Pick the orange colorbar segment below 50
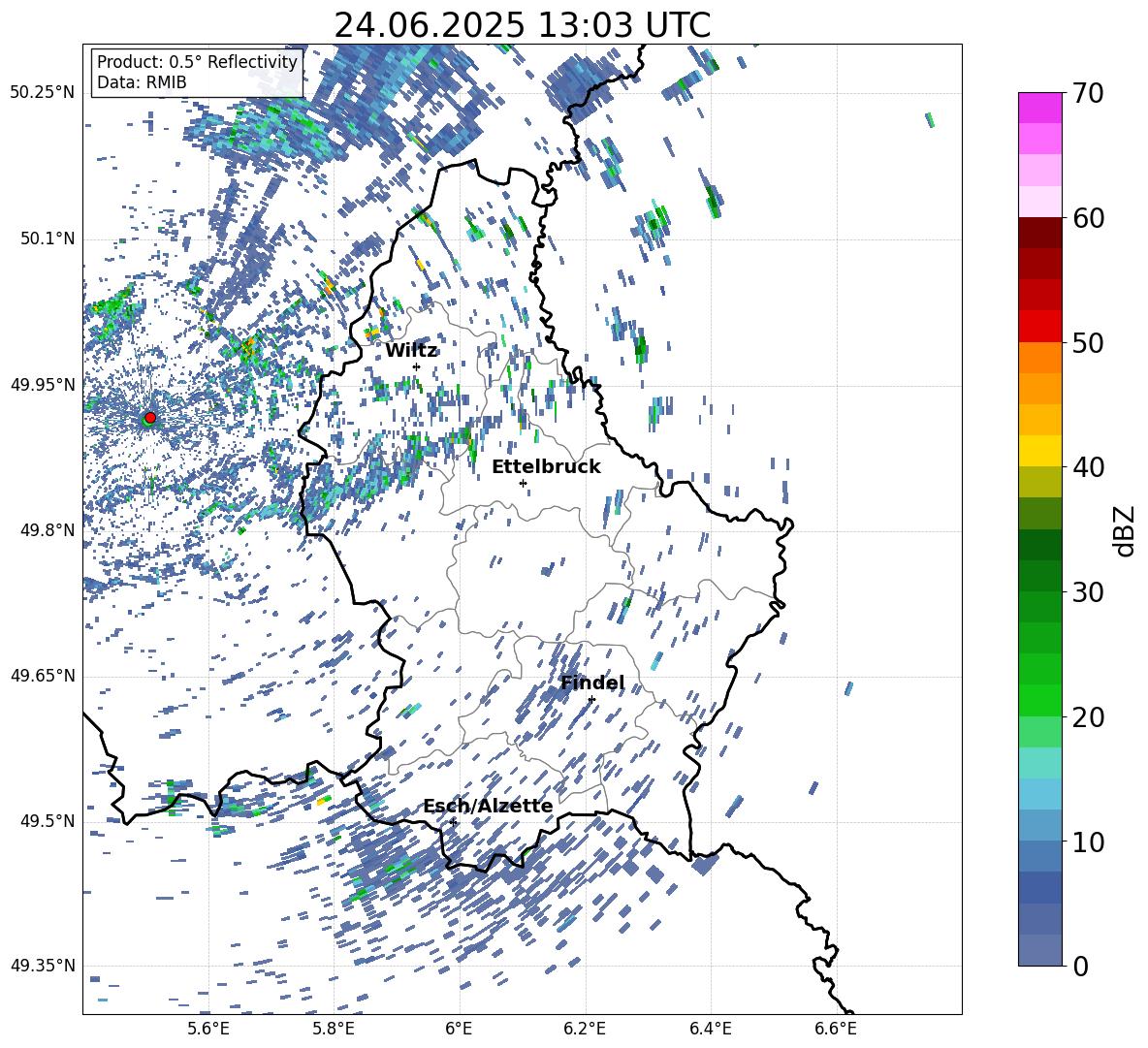 (1039, 358)
